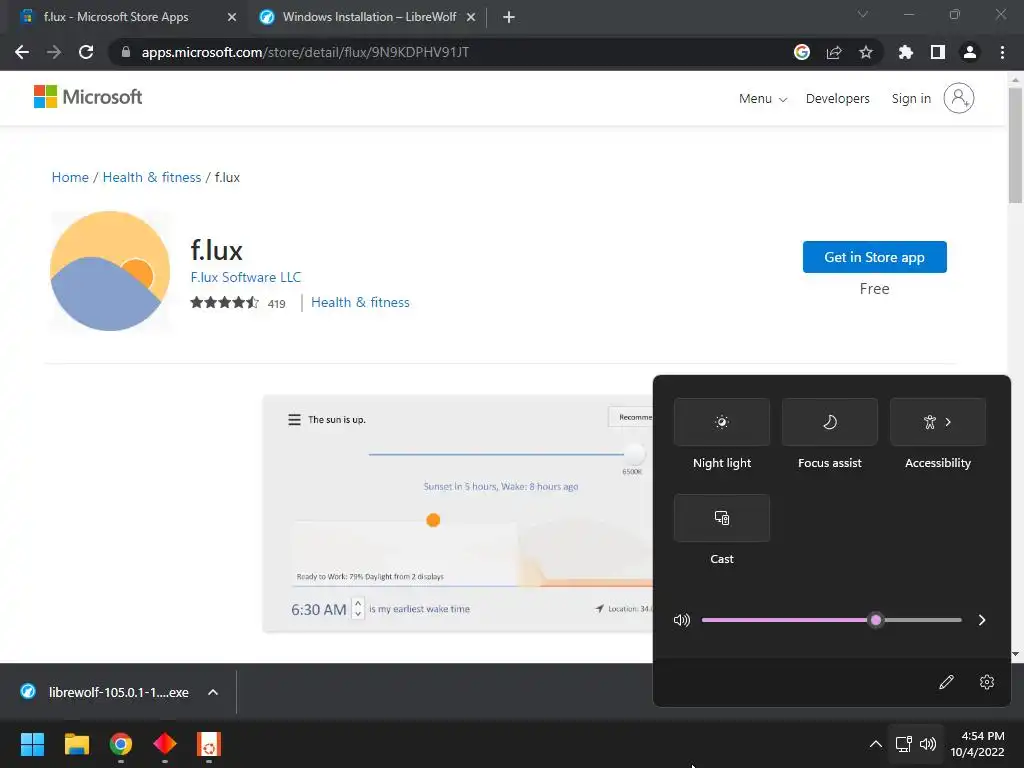
Task: Open a new browser tab
Action: [509, 17]
